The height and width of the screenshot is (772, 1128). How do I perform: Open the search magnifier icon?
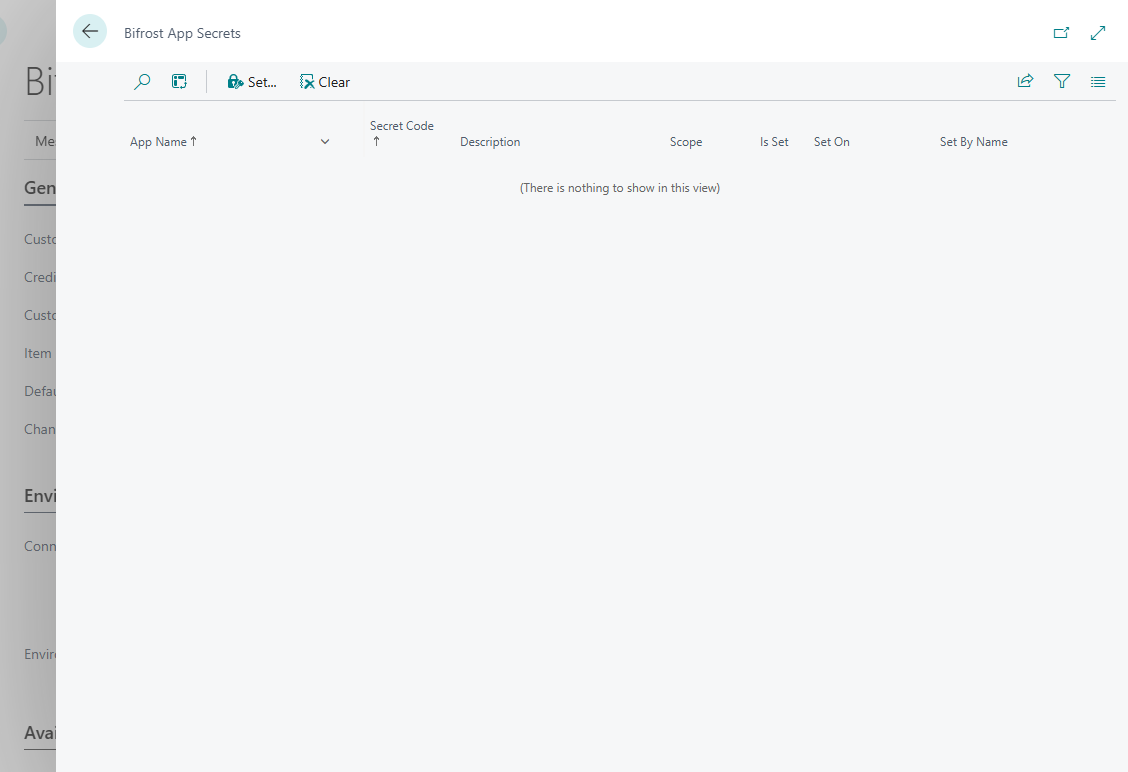(x=142, y=81)
